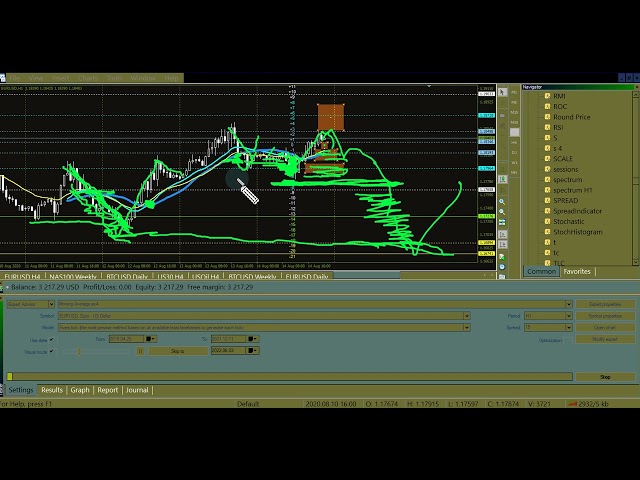The image size is (640, 480).
Task: Switch to the Journal tab
Action: [137, 390]
